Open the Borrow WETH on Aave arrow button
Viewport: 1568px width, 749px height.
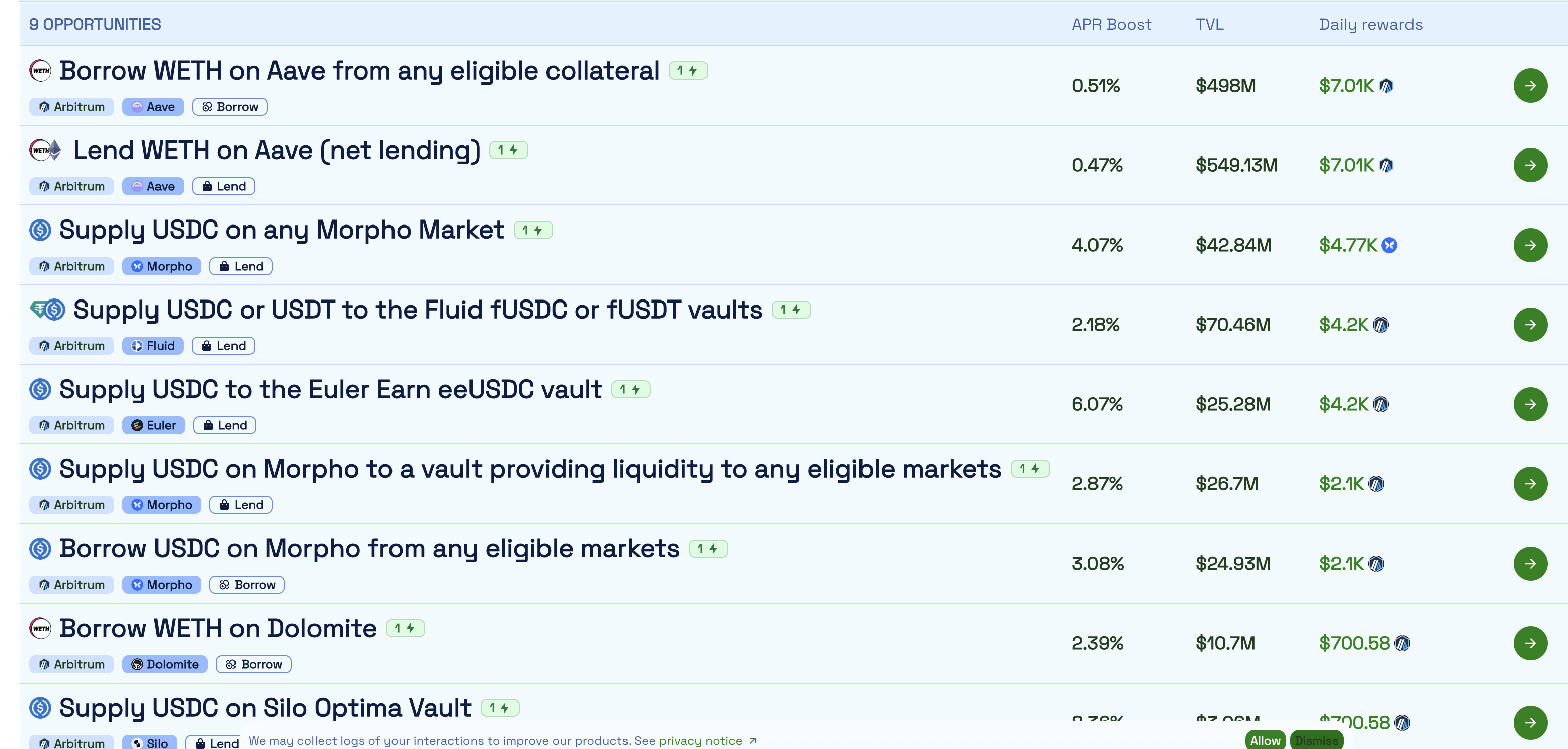pos(1530,86)
